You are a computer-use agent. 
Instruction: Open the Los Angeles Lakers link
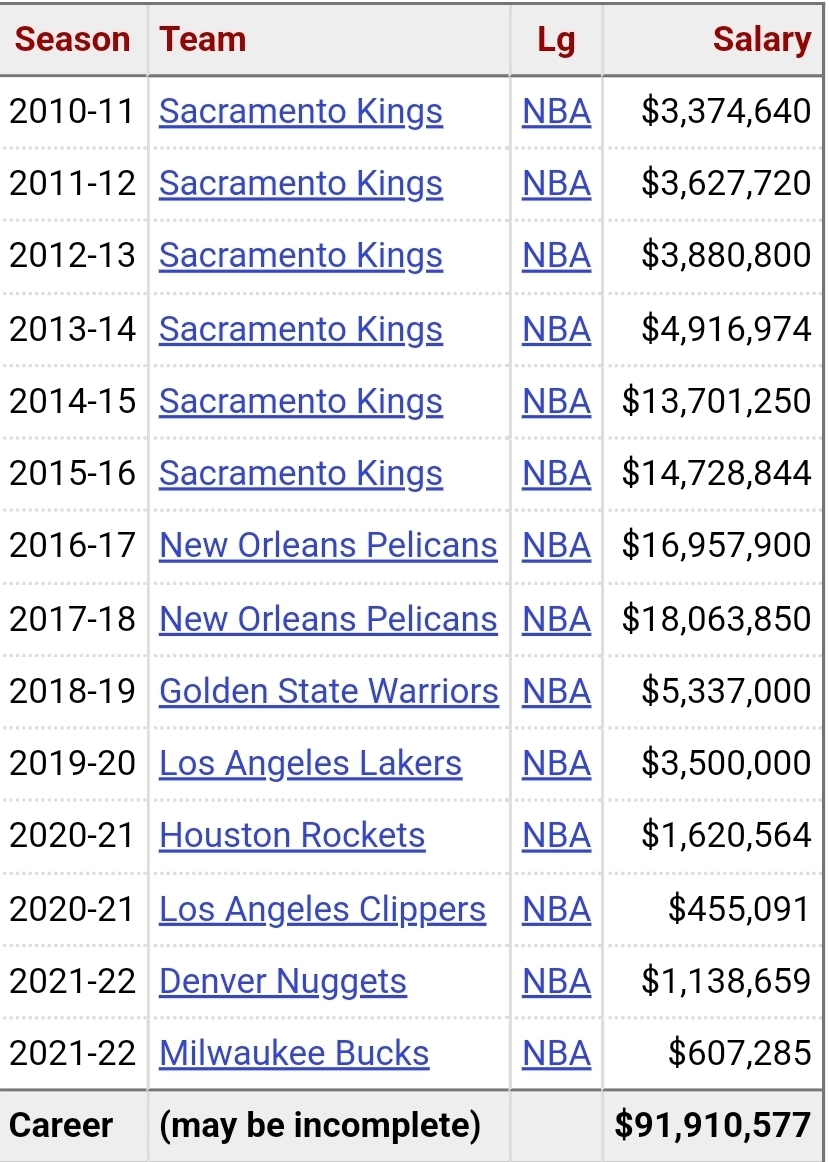pos(310,763)
